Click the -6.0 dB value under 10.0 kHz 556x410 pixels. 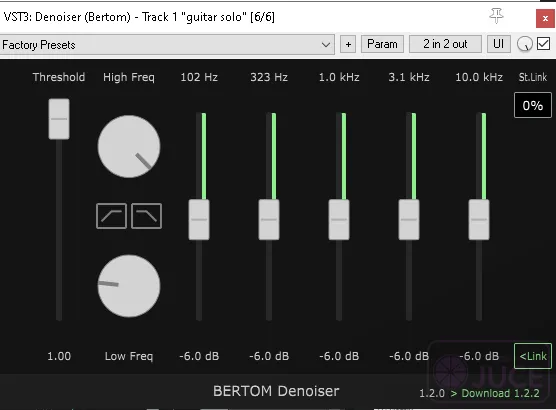(479, 356)
